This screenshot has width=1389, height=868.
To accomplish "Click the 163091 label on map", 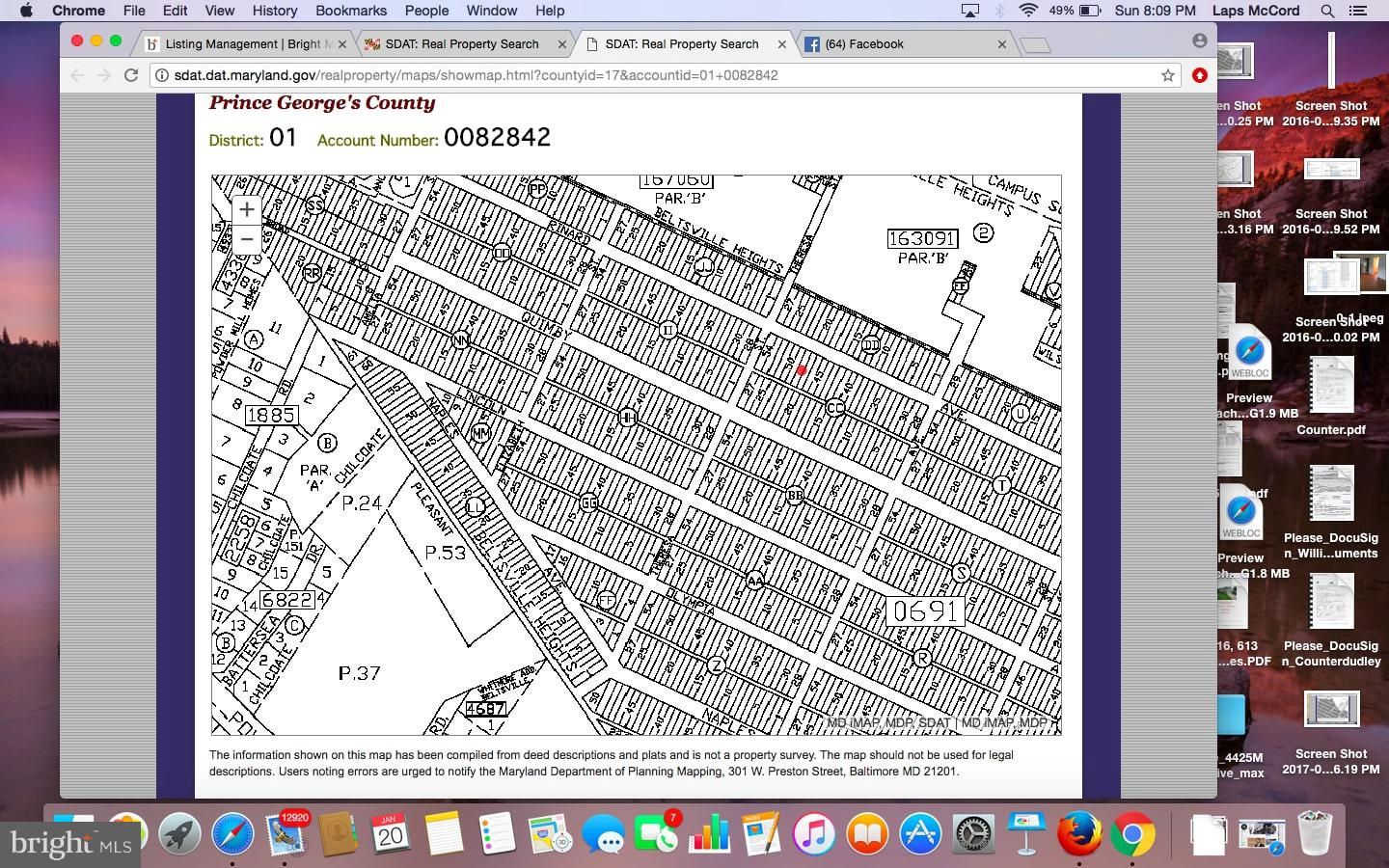I will click(x=922, y=238).
